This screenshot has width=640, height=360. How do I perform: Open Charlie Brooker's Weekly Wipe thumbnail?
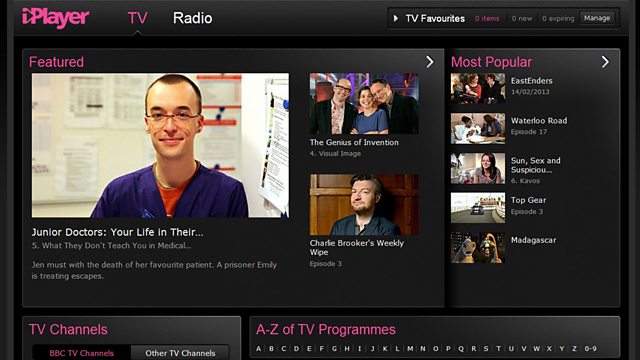click(x=364, y=205)
